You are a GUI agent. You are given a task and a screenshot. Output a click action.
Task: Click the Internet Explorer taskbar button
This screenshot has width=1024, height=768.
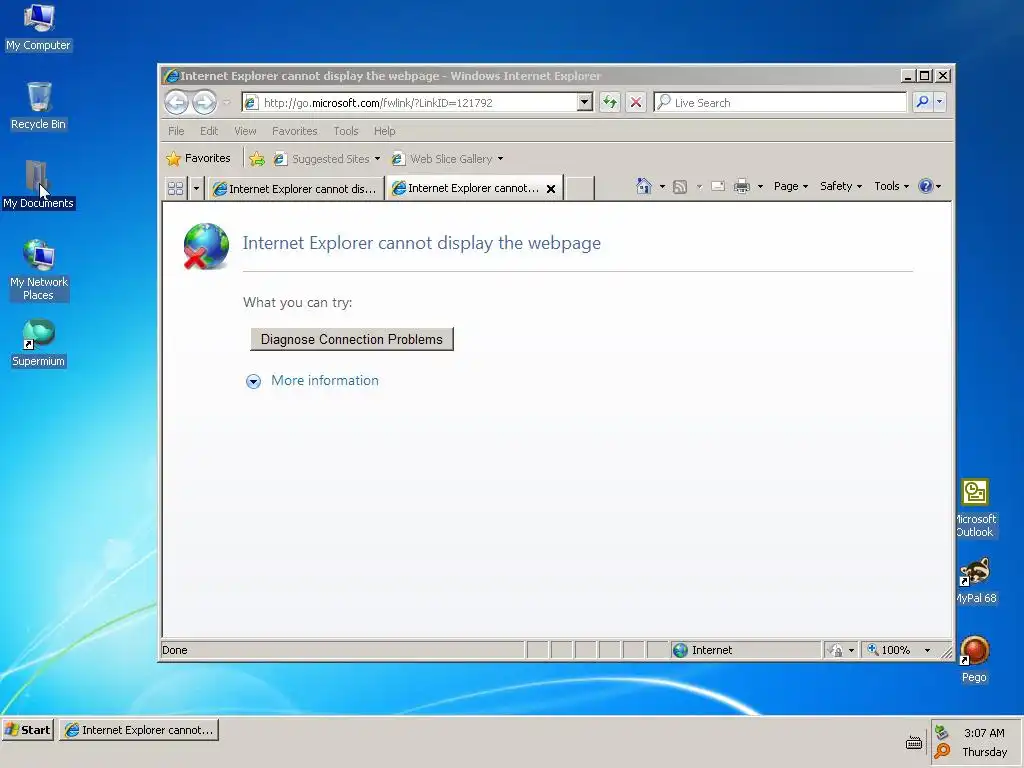coord(139,729)
